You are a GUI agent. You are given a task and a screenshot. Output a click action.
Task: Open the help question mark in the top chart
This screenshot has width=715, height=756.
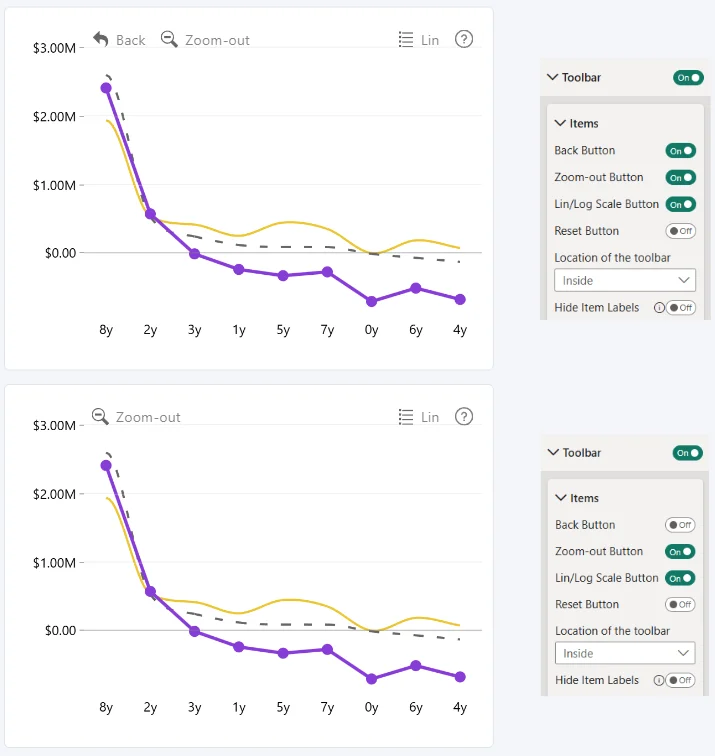tap(464, 39)
